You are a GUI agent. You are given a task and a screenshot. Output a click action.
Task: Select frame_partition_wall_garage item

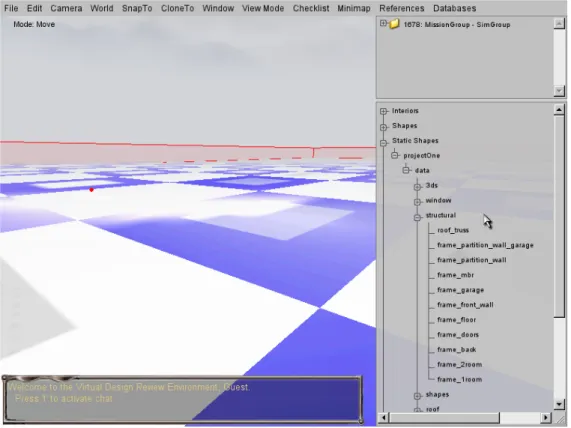point(485,245)
